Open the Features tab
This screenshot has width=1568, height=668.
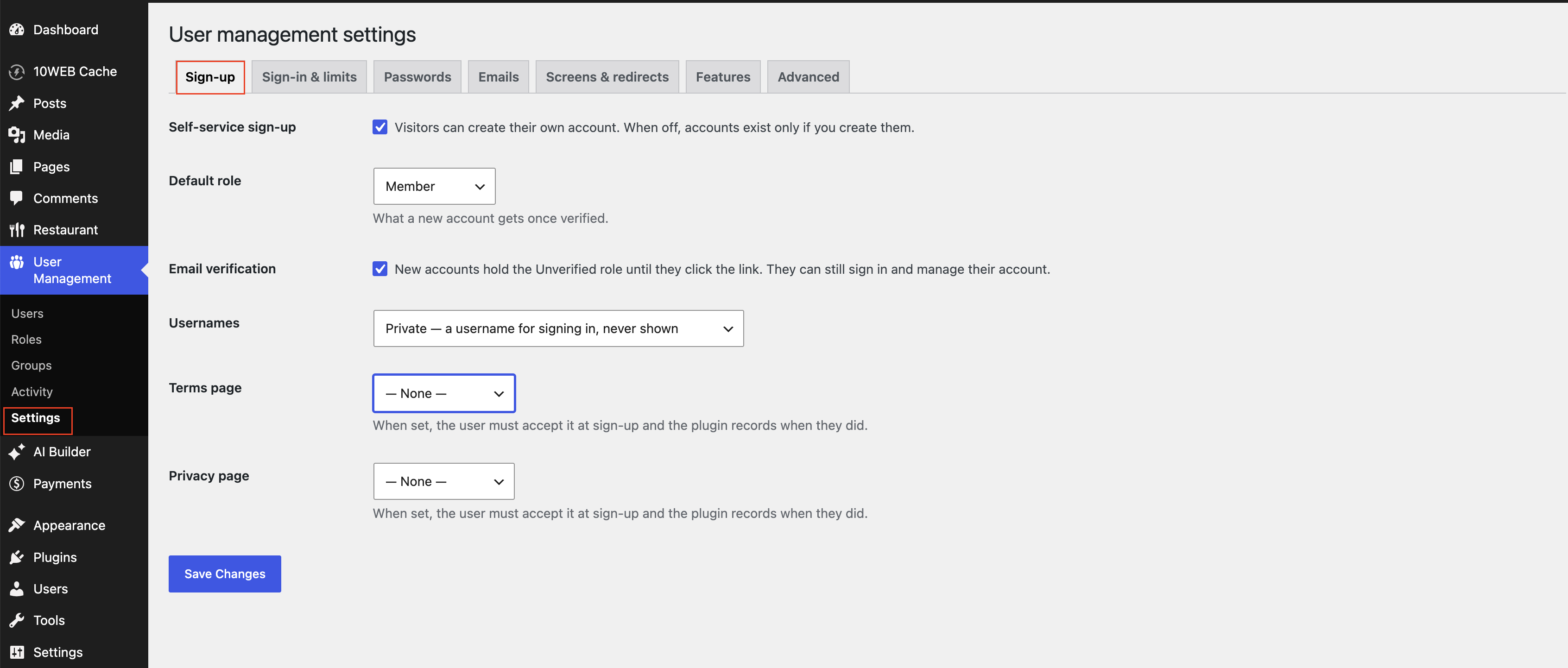723,77
